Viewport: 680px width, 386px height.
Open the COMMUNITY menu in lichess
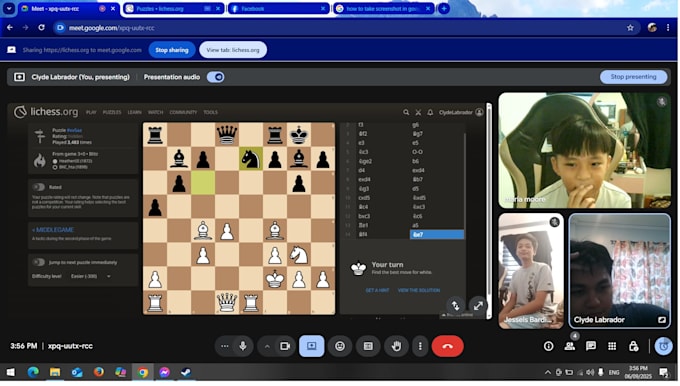tap(183, 112)
